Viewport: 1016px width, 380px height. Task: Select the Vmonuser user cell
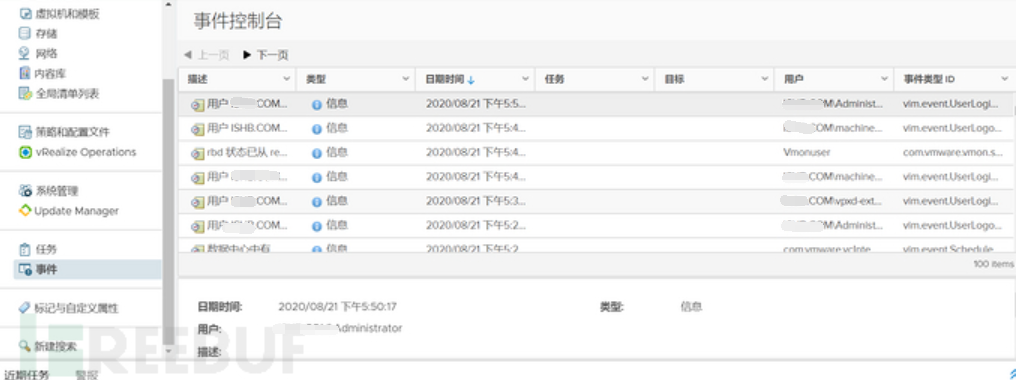point(806,152)
